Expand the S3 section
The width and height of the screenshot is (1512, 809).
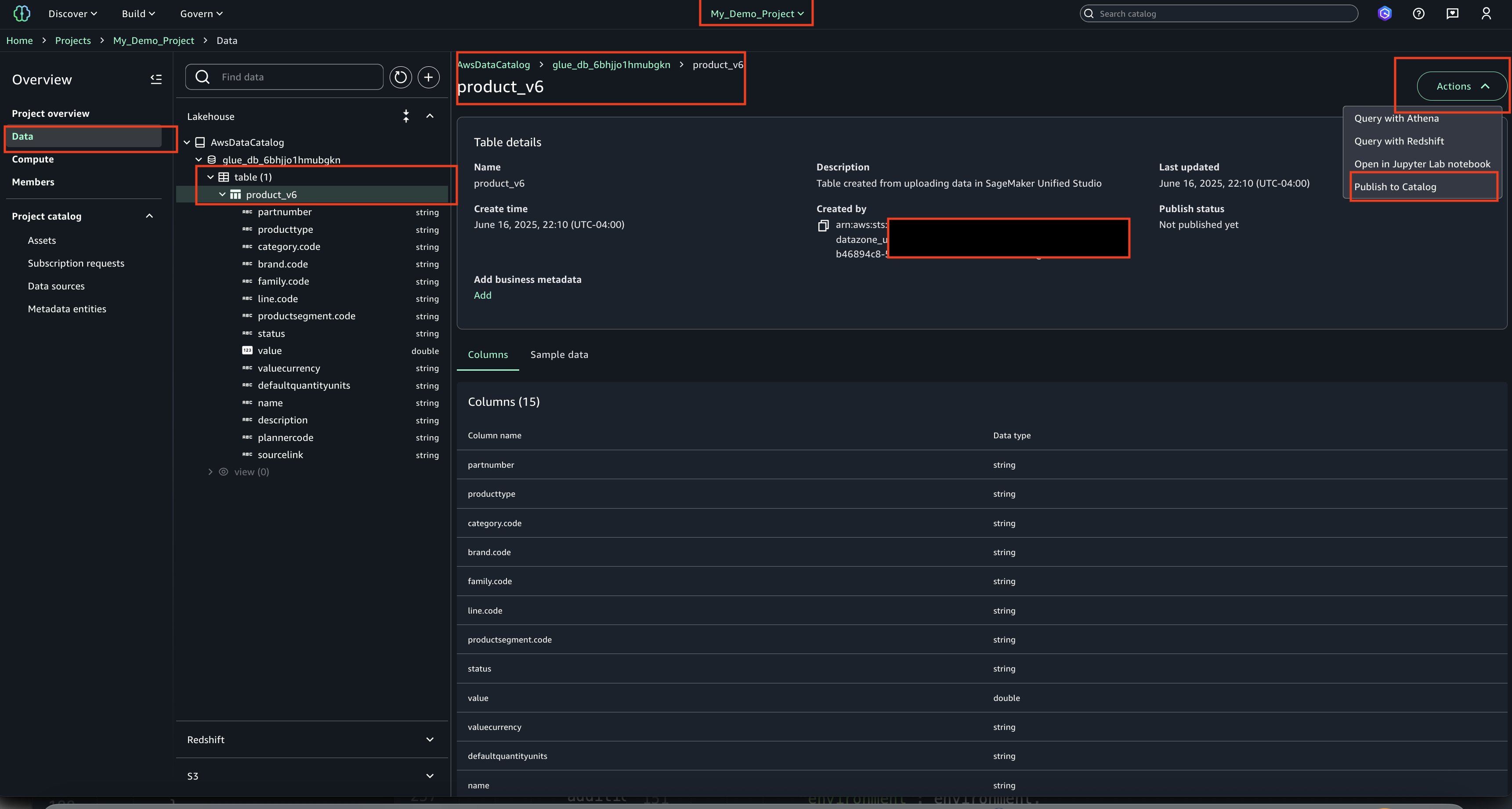[430, 776]
